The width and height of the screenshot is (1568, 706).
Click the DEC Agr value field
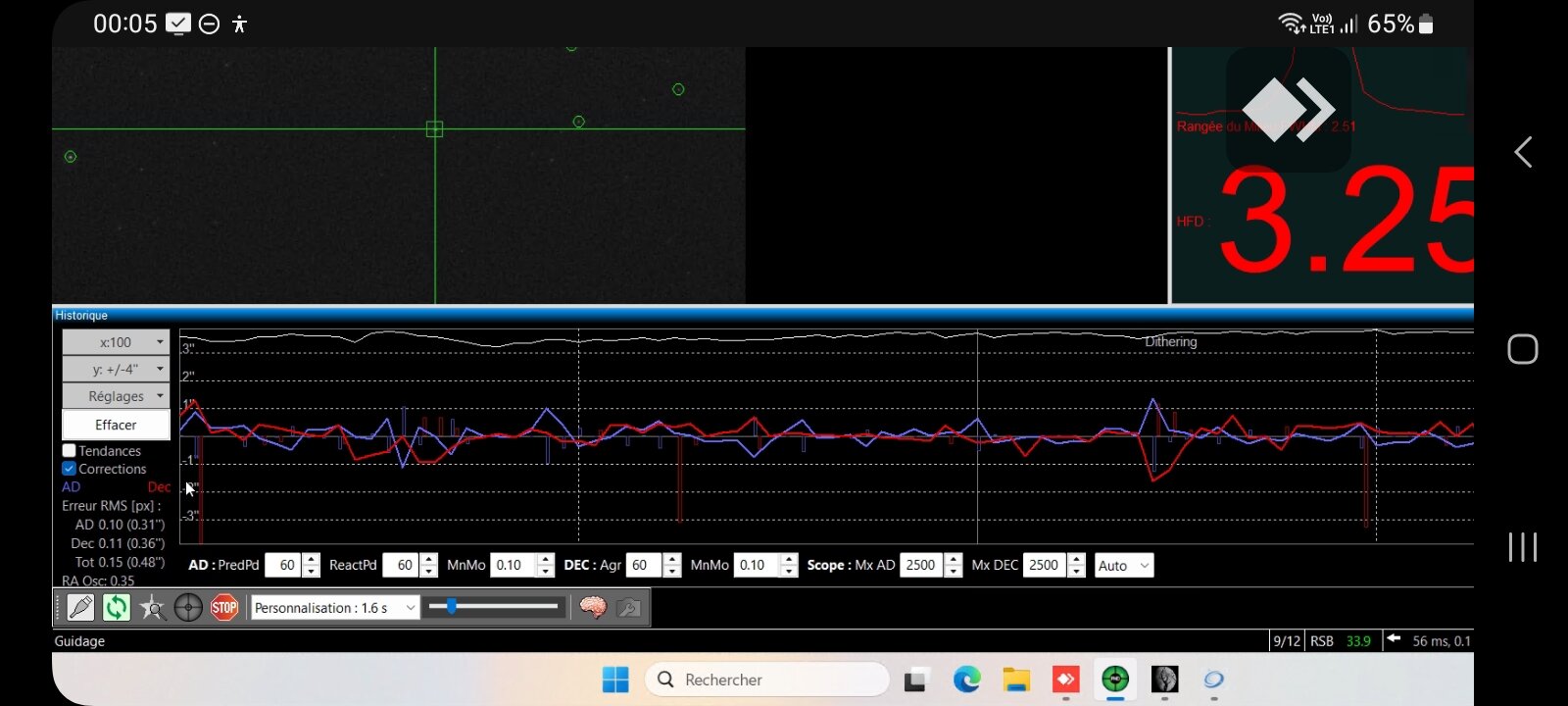click(x=644, y=566)
